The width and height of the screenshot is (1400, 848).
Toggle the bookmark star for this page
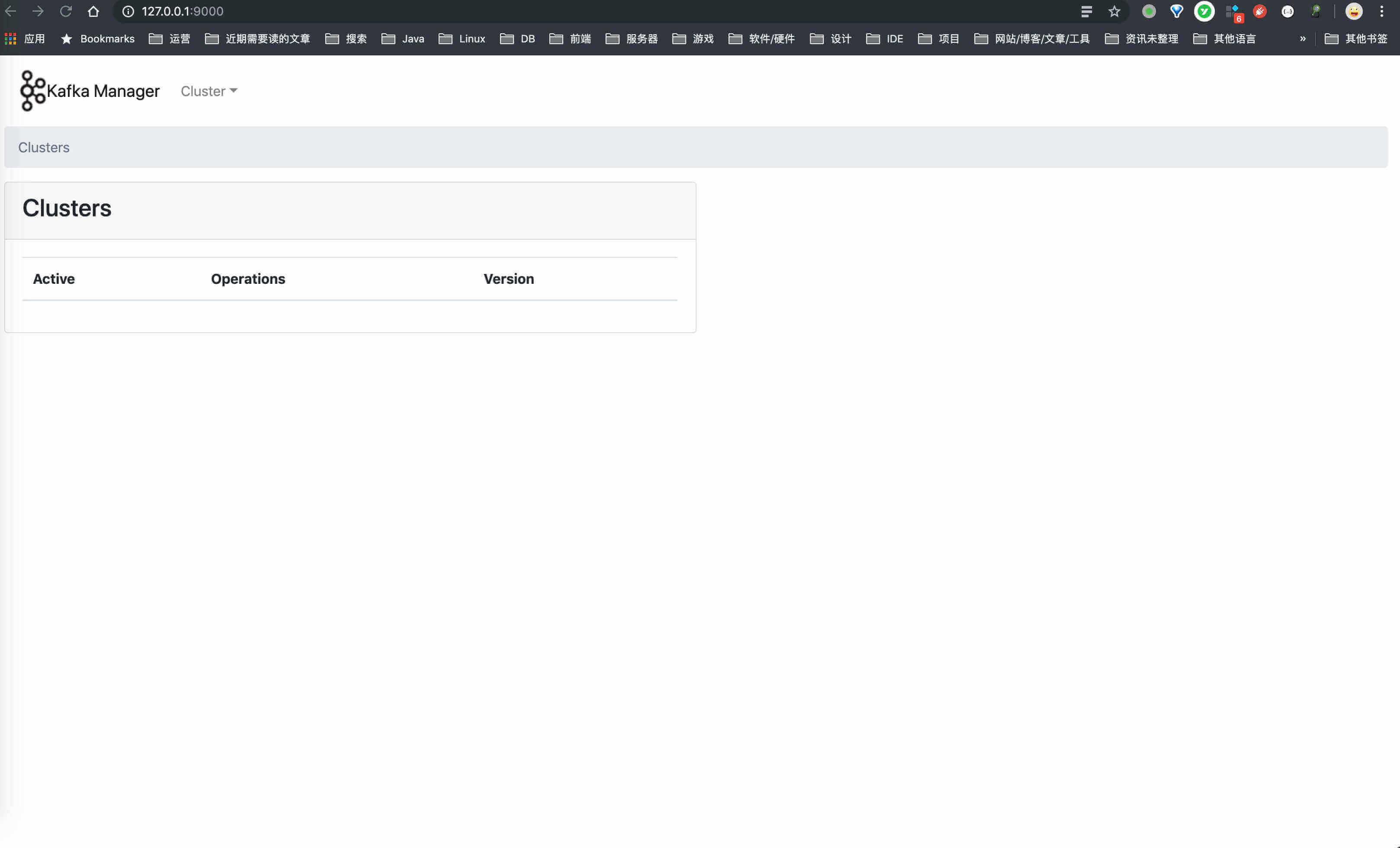[1113, 11]
